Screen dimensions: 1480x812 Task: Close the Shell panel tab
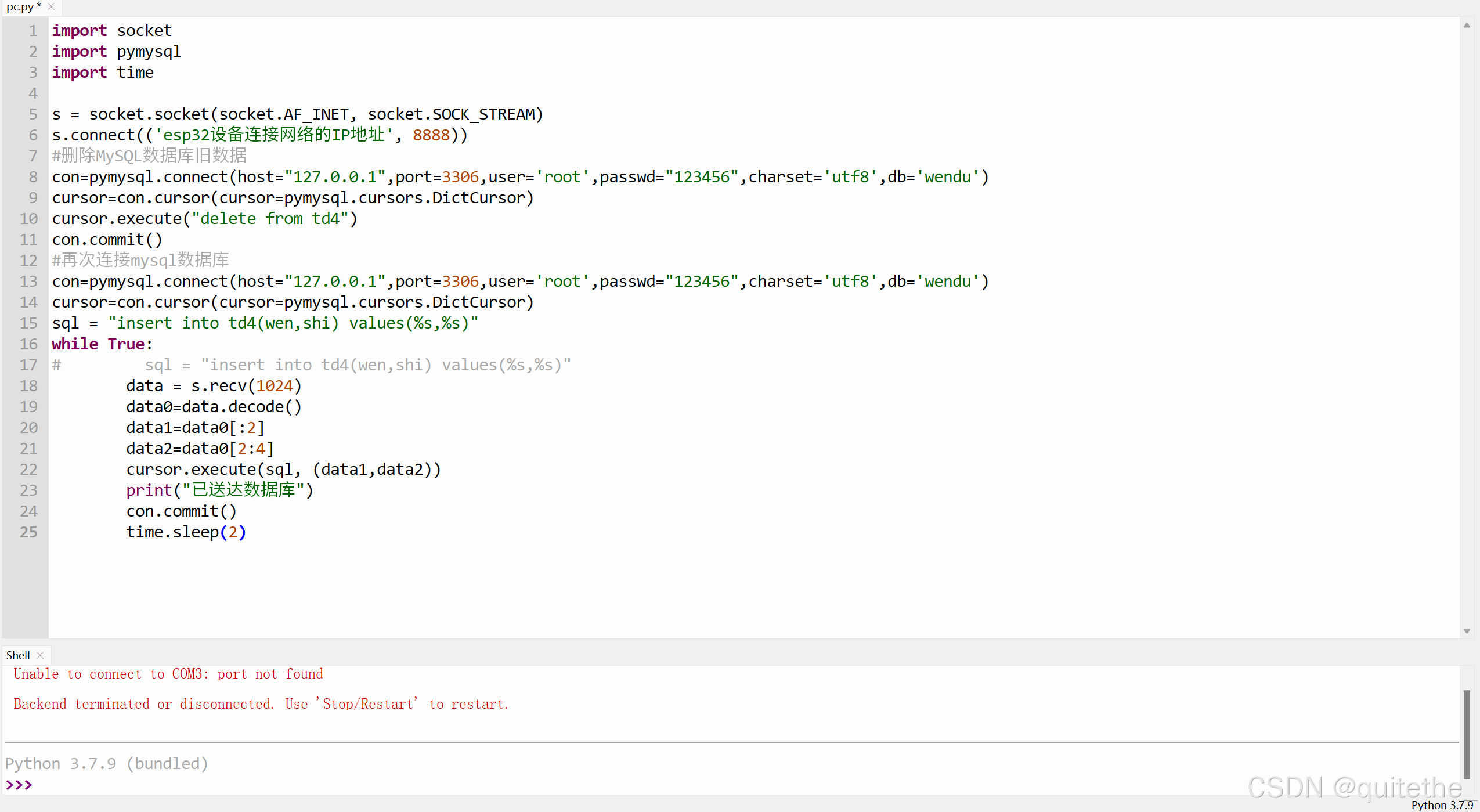(x=40, y=655)
